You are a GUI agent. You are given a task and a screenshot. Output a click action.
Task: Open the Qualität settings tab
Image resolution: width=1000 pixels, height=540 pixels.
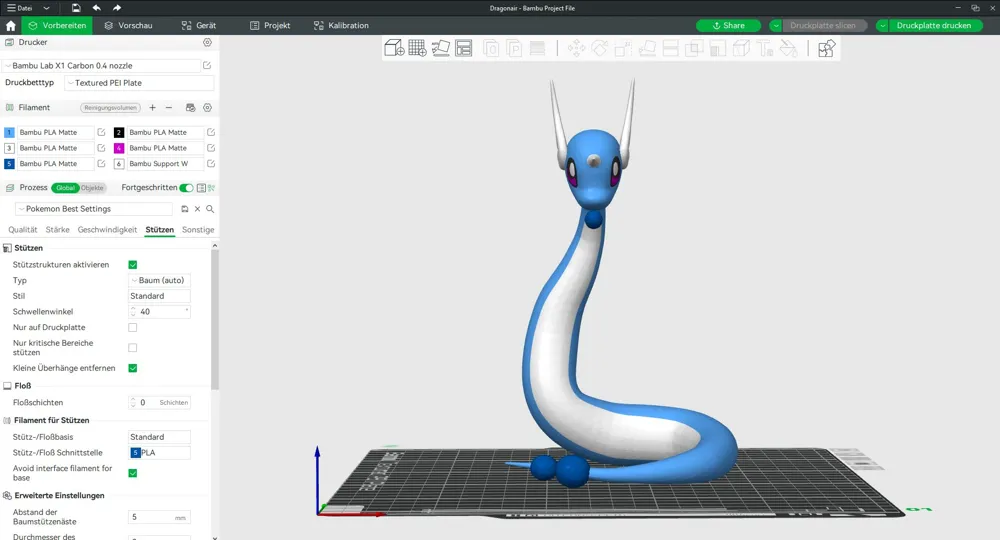(22, 230)
